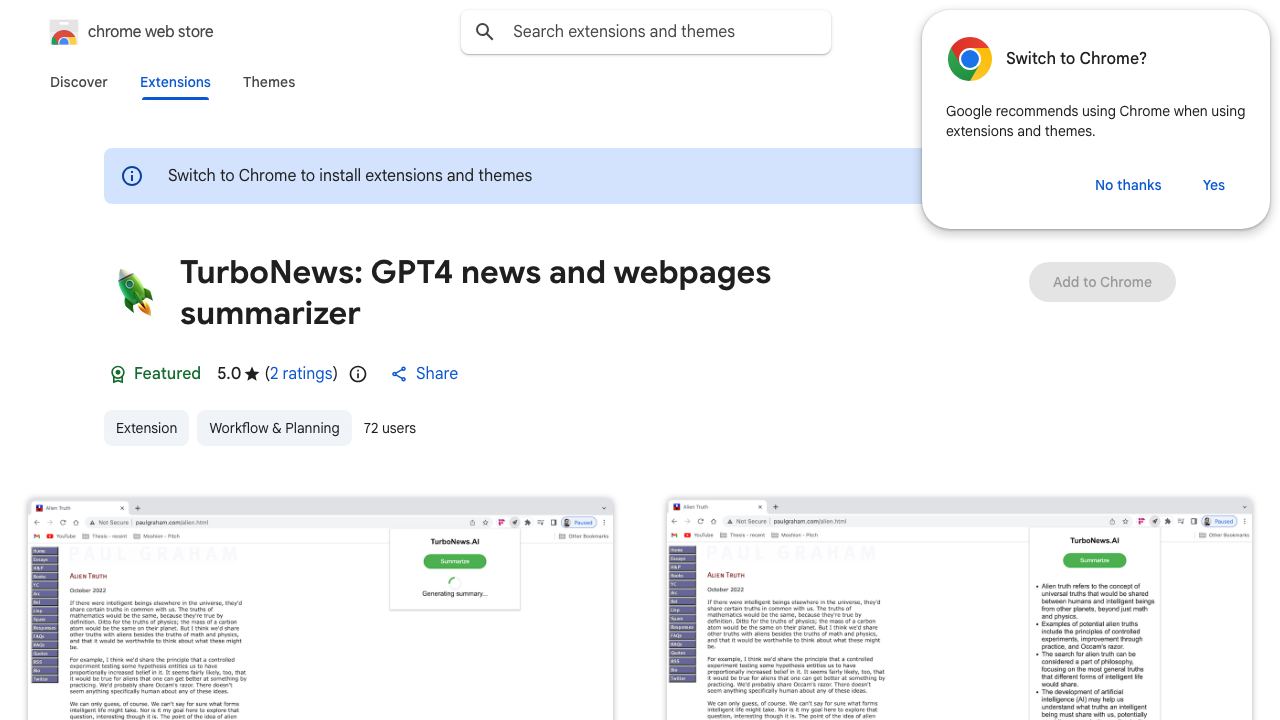1280x720 pixels.
Task: Click the Share link text
Action: [x=437, y=373]
